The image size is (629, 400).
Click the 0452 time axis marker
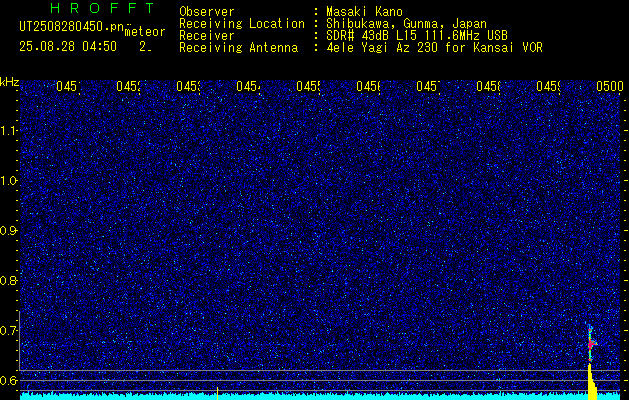pyautogui.click(x=129, y=86)
